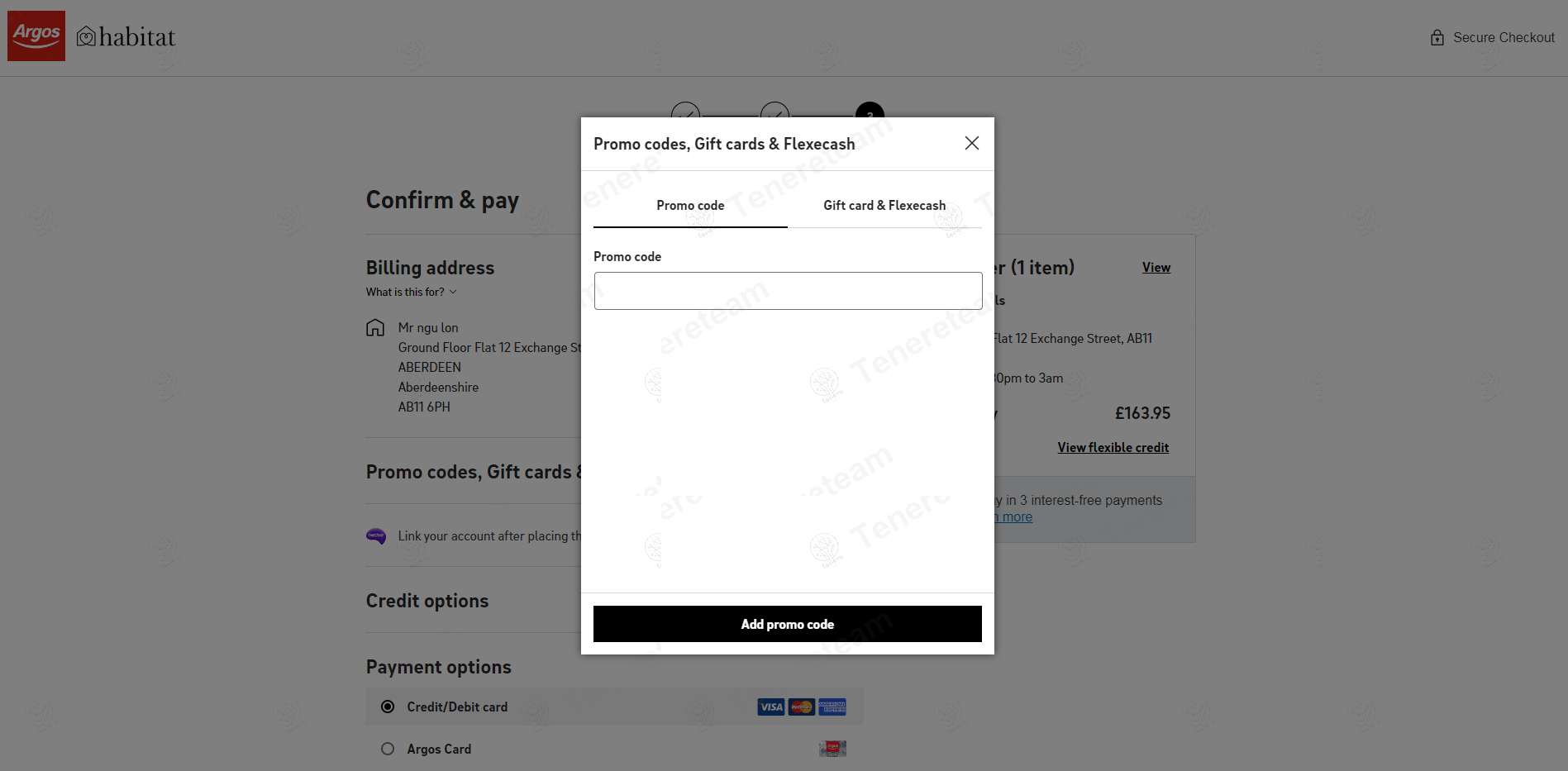Close the promo codes dialog
The height and width of the screenshot is (771, 1568).
(972, 144)
